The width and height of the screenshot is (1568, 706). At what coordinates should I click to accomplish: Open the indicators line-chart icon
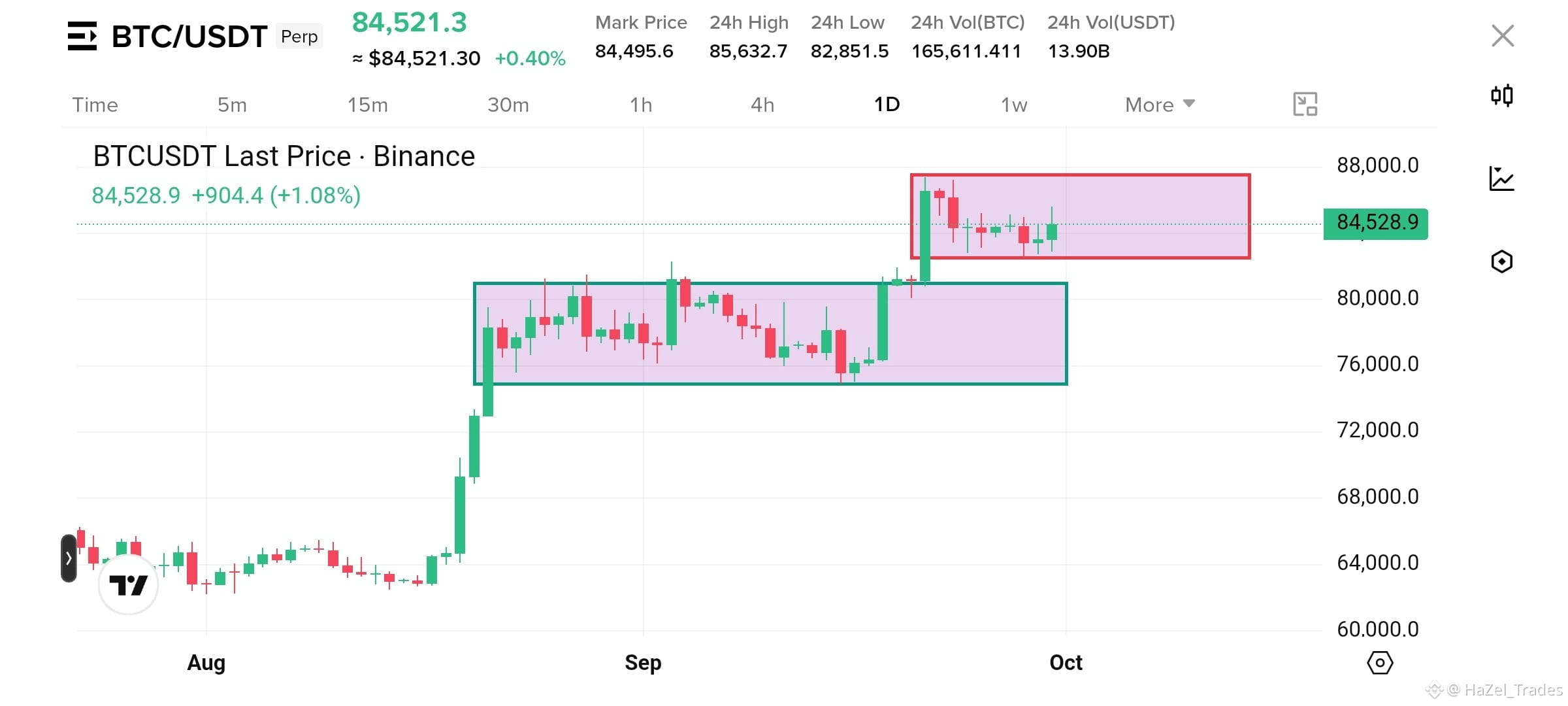pos(1501,178)
